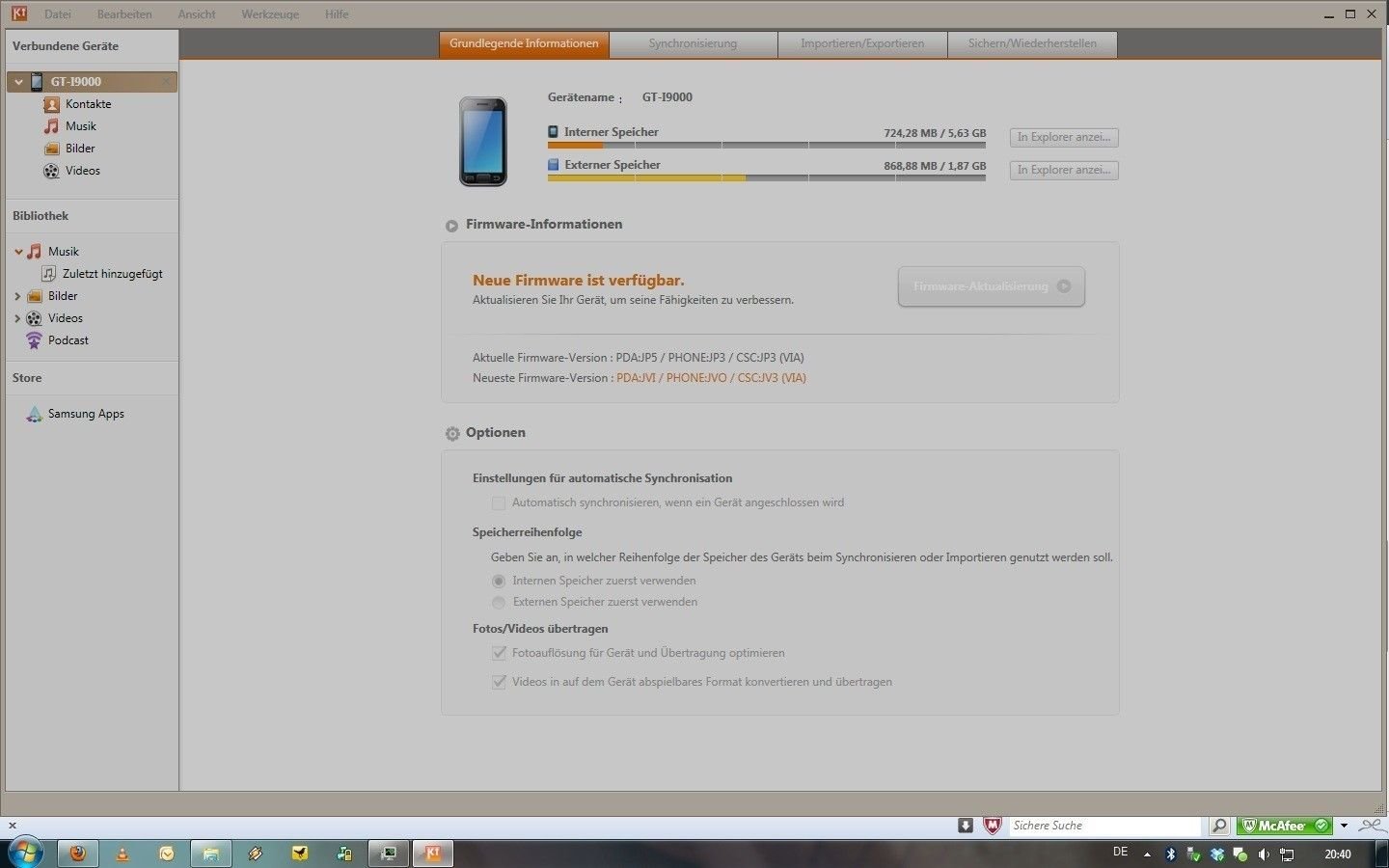Open the Bilder library folder
Screen dimensions: 1389x868
(63, 296)
